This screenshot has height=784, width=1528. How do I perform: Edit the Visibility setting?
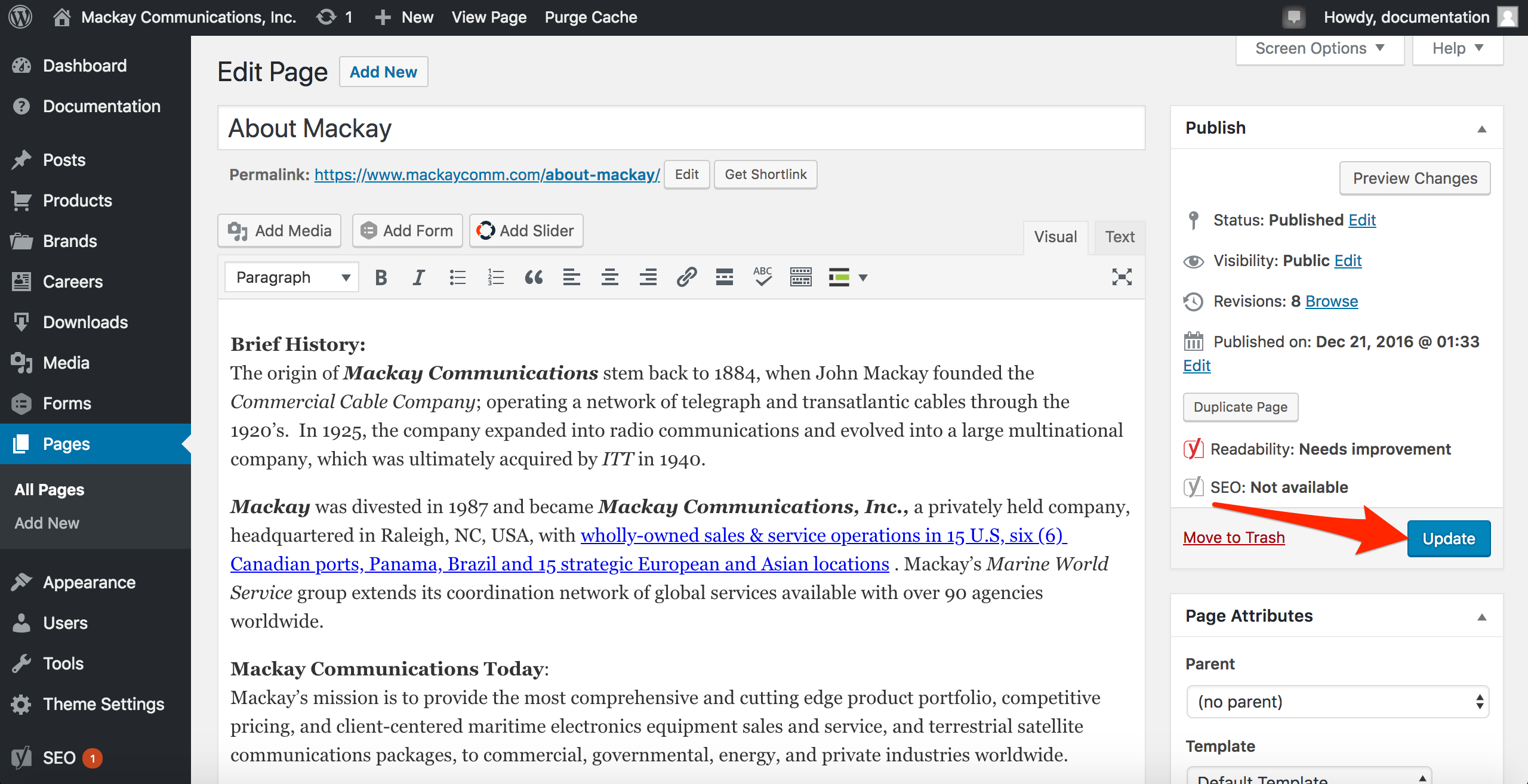pyautogui.click(x=1348, y=261)
